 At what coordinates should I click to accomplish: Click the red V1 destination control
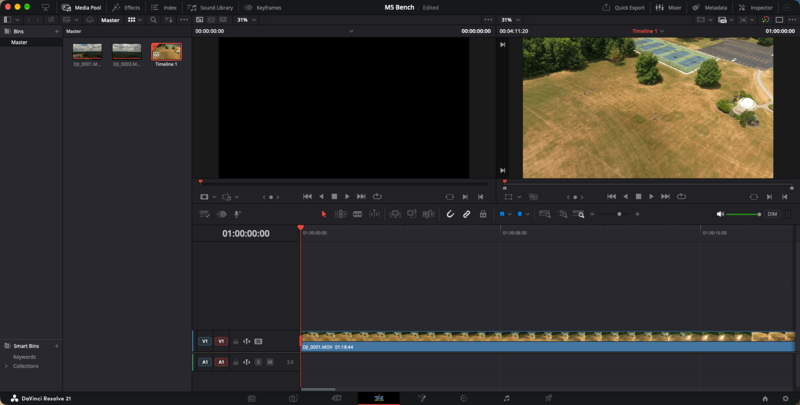point(221,341)
